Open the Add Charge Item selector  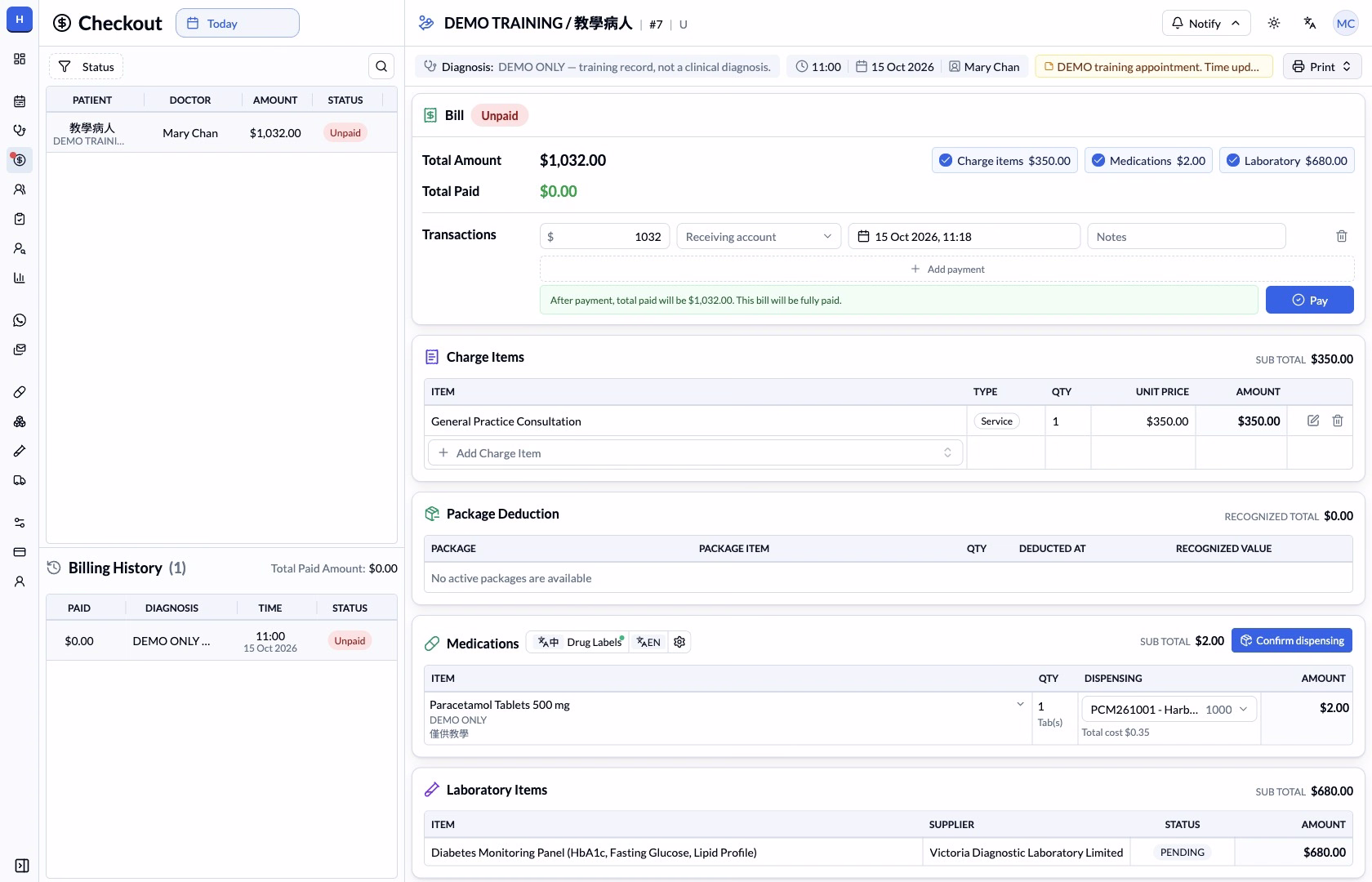(695, 452)
